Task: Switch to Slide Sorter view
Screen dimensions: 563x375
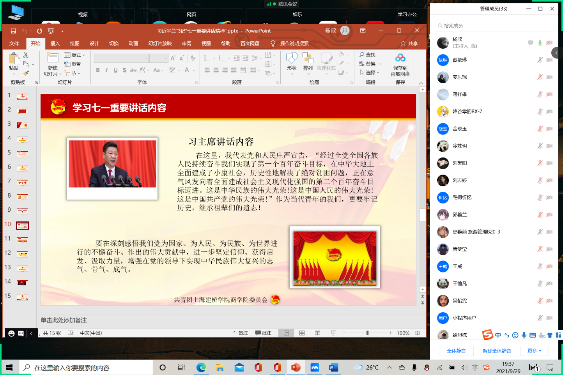Action: [x=302, y=333]
